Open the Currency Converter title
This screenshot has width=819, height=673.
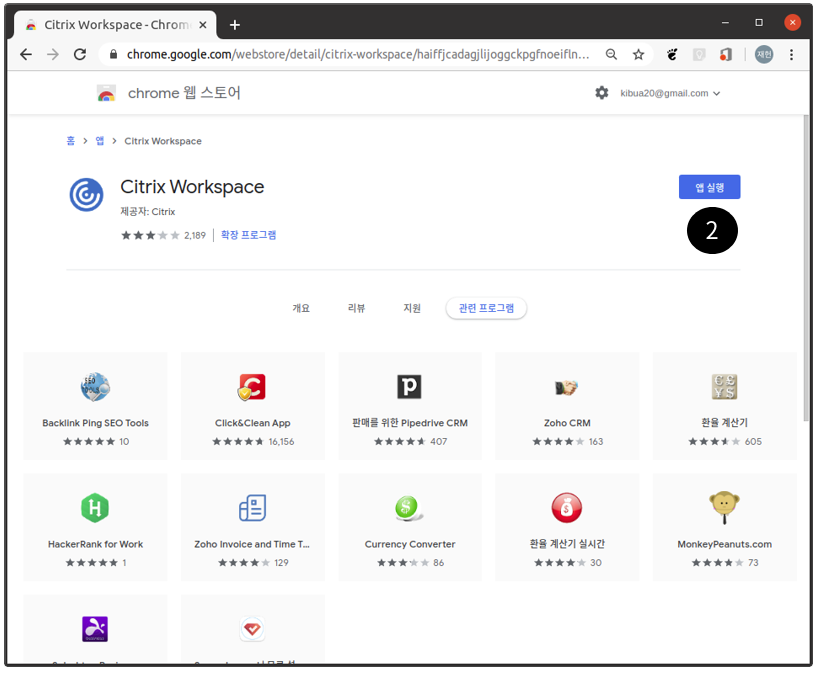click(x=410, y=544)
